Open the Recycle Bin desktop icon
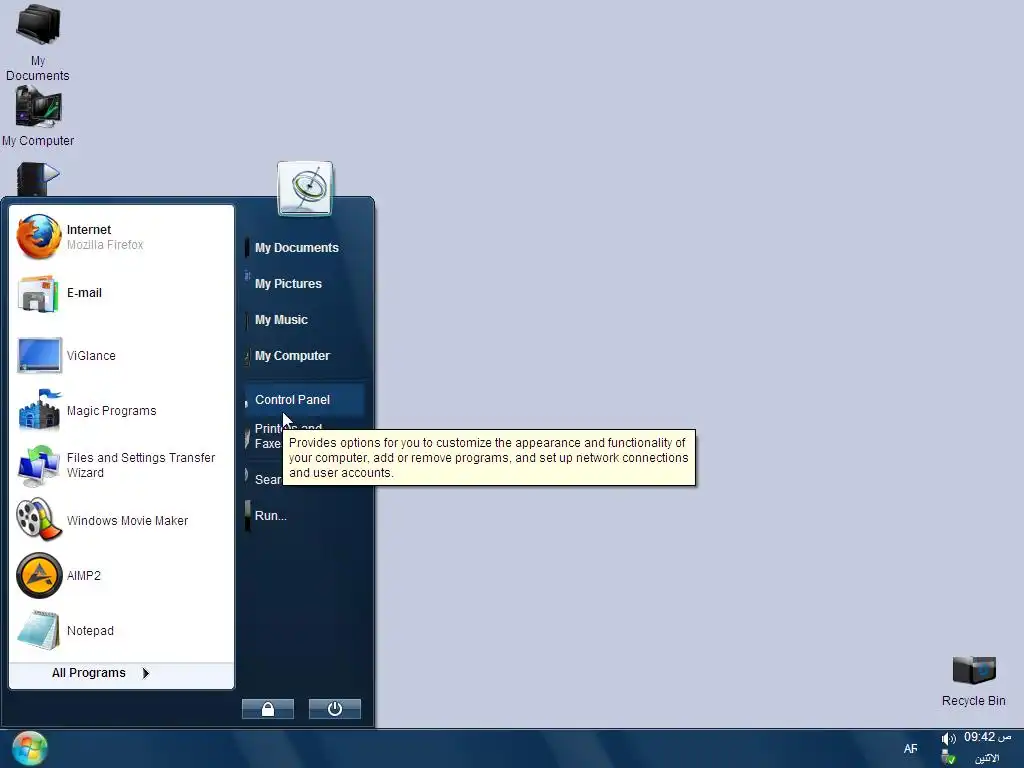 point(974,671)
